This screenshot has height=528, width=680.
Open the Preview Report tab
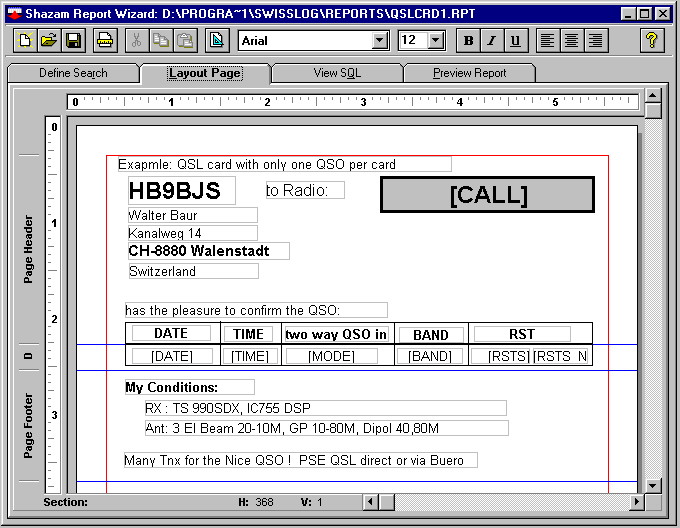coord(469,73)
